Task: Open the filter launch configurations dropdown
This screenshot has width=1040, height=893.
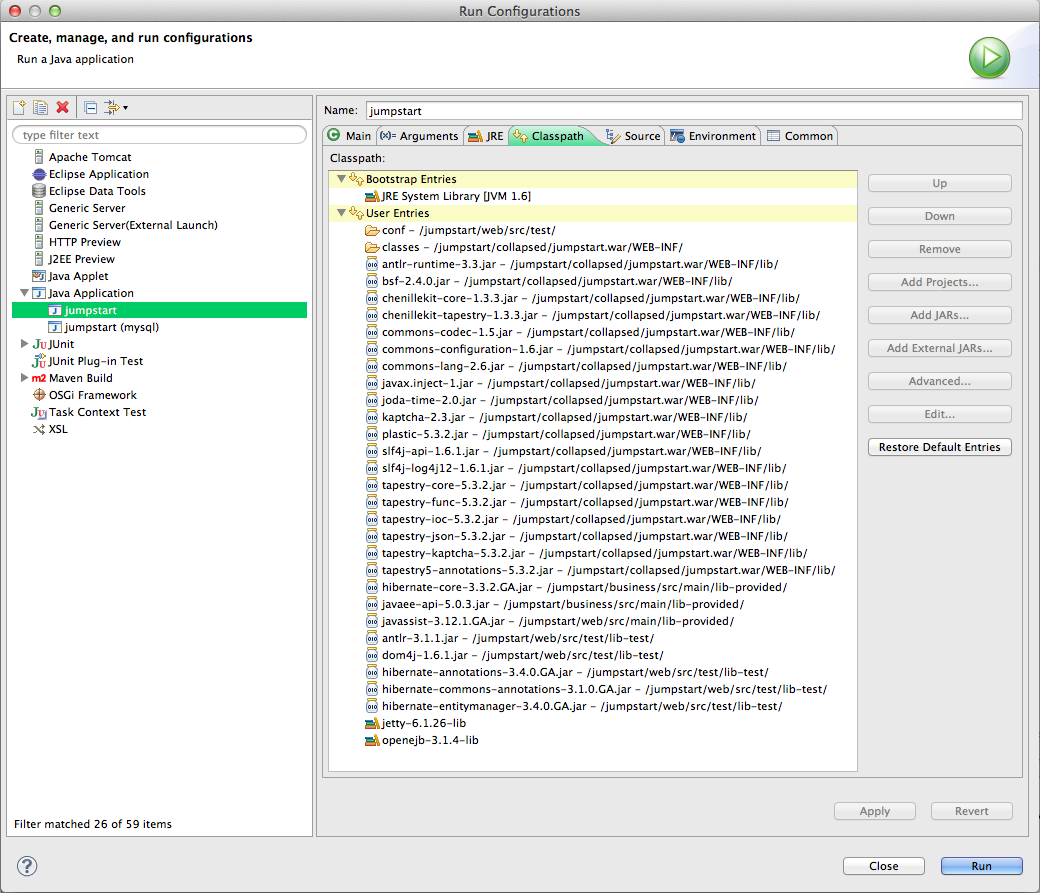Action: [x=117, y=107]
